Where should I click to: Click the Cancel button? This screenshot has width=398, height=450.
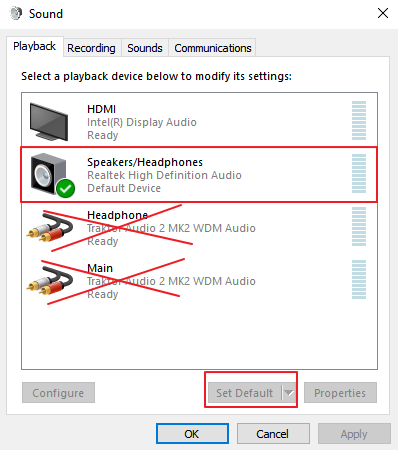pos(273,434)
